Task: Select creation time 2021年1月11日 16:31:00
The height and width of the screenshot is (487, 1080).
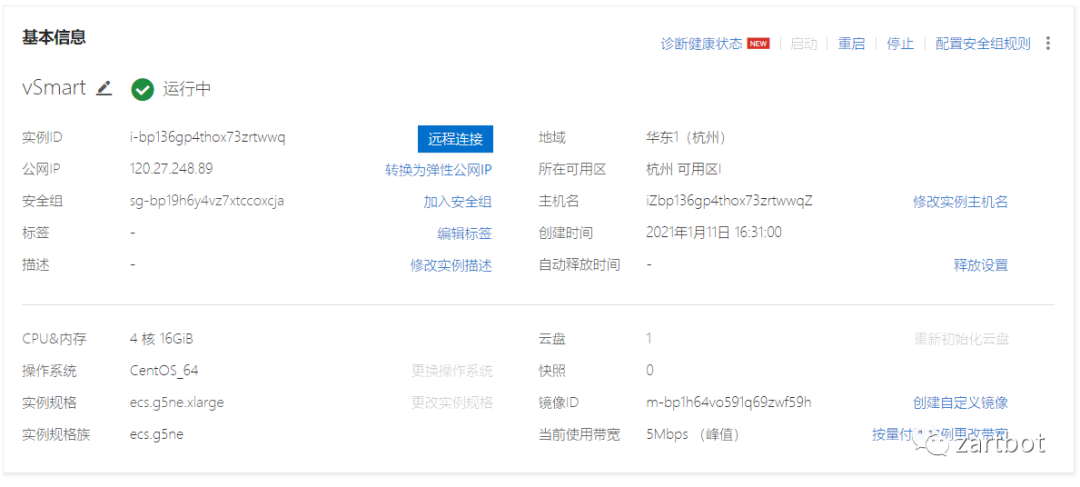Action: 714,233
